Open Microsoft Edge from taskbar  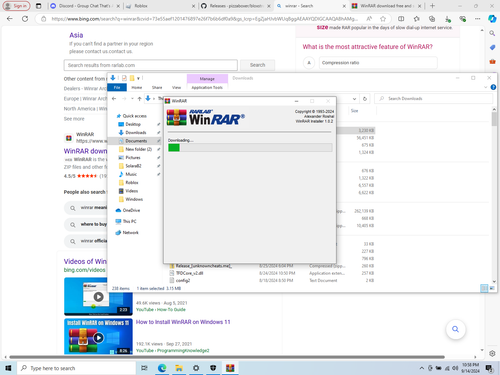162,368
